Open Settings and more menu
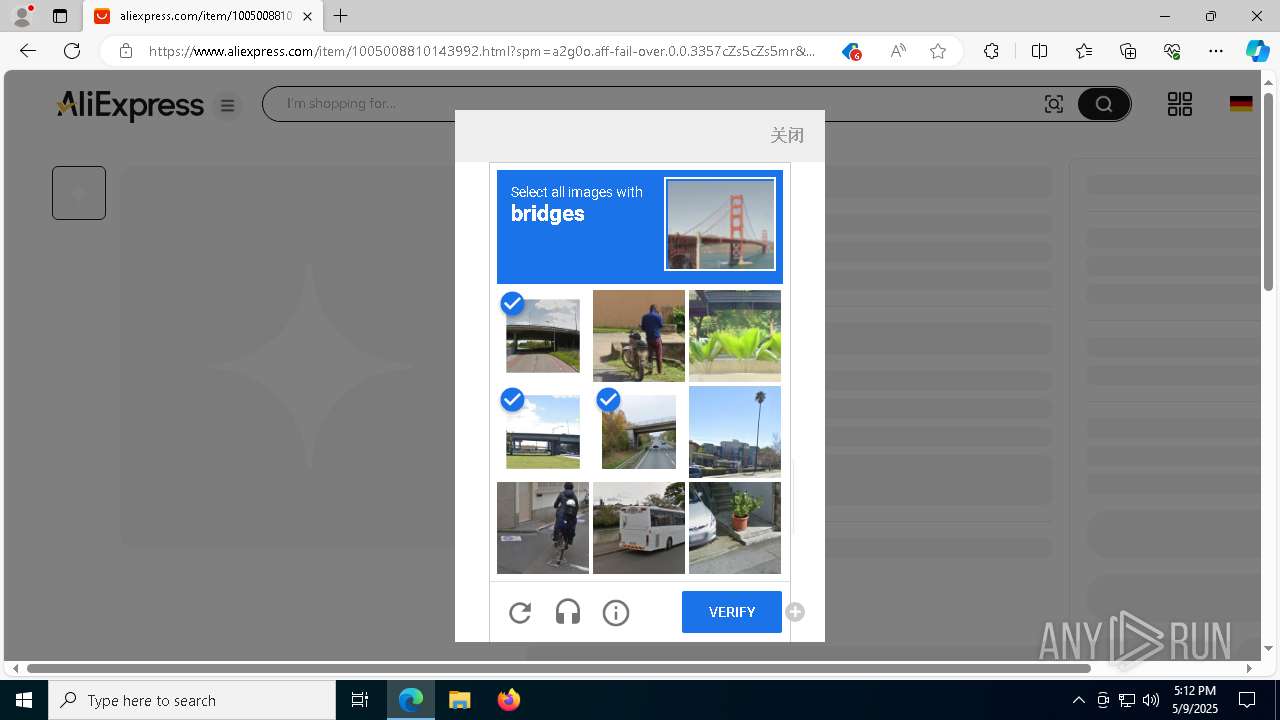Viewport: 1280px width, 720px height. coord(1216,51)
